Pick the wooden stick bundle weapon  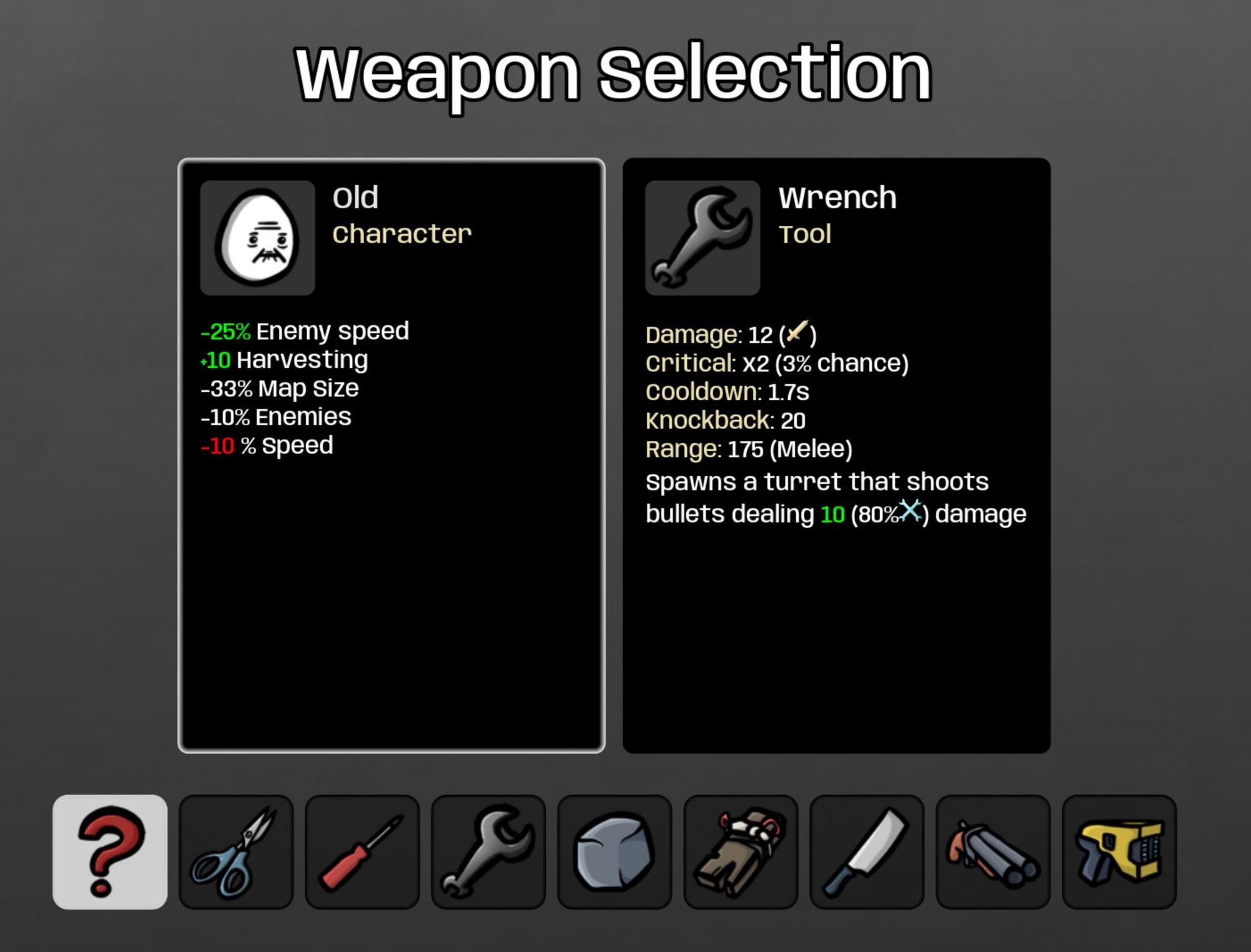tap(741, 851)
